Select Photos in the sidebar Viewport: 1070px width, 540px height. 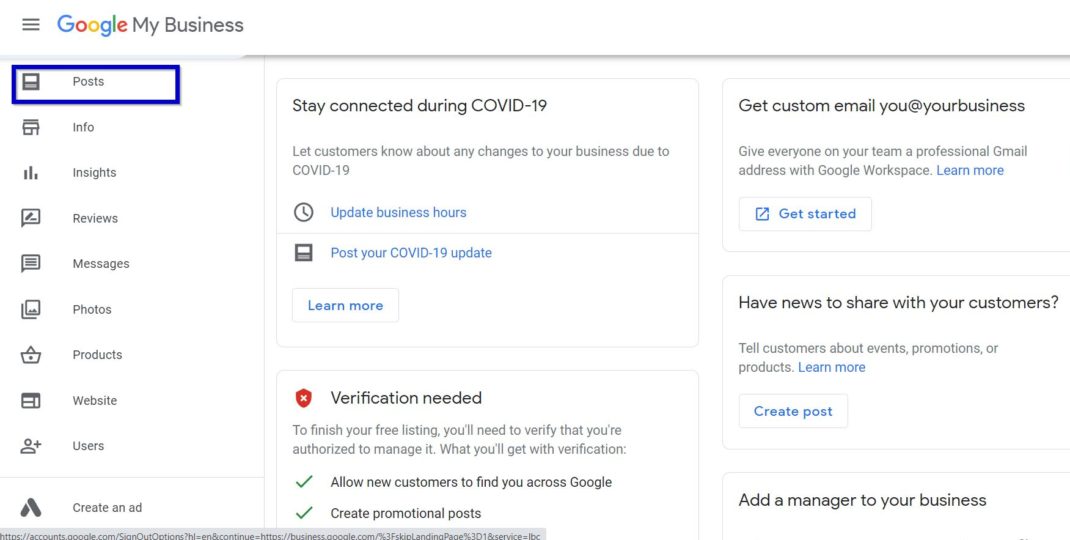(92, 309)
